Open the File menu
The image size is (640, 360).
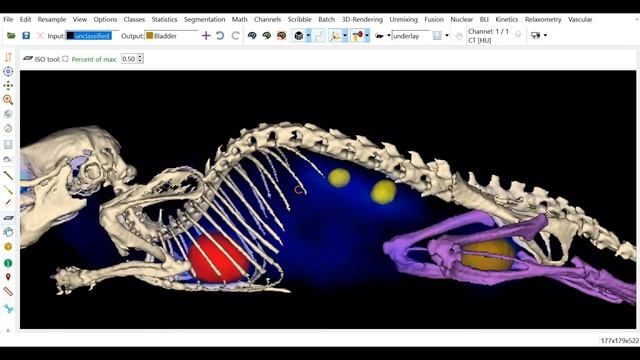(8, 19)
